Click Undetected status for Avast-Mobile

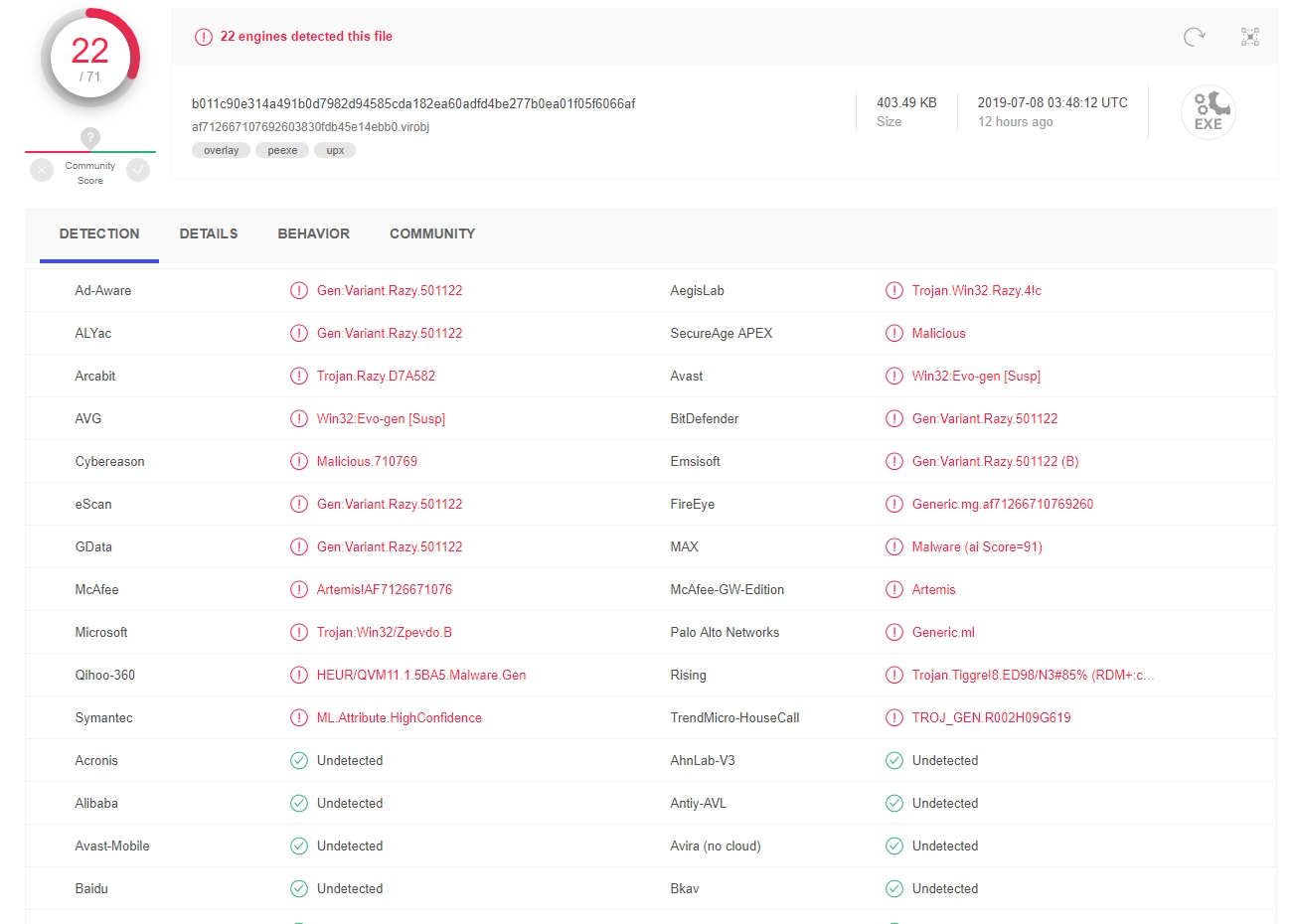tap(349, 846)
